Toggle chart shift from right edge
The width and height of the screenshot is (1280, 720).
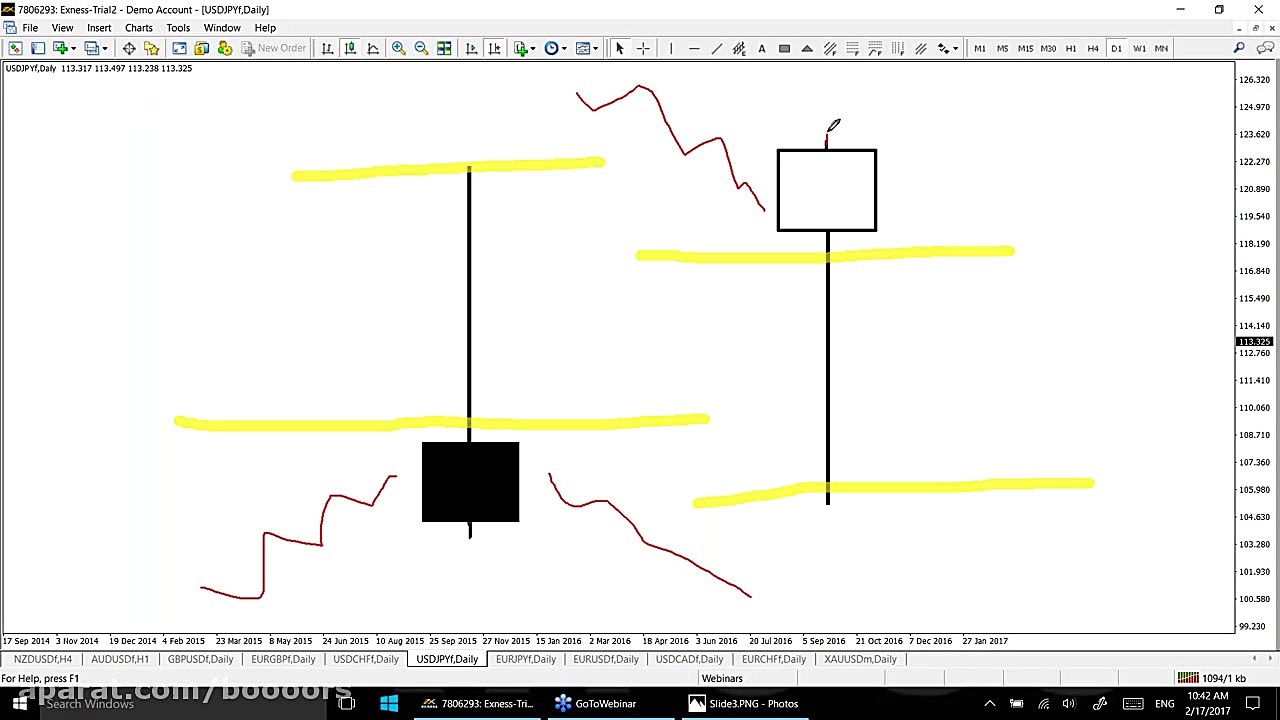click(494, 48)
